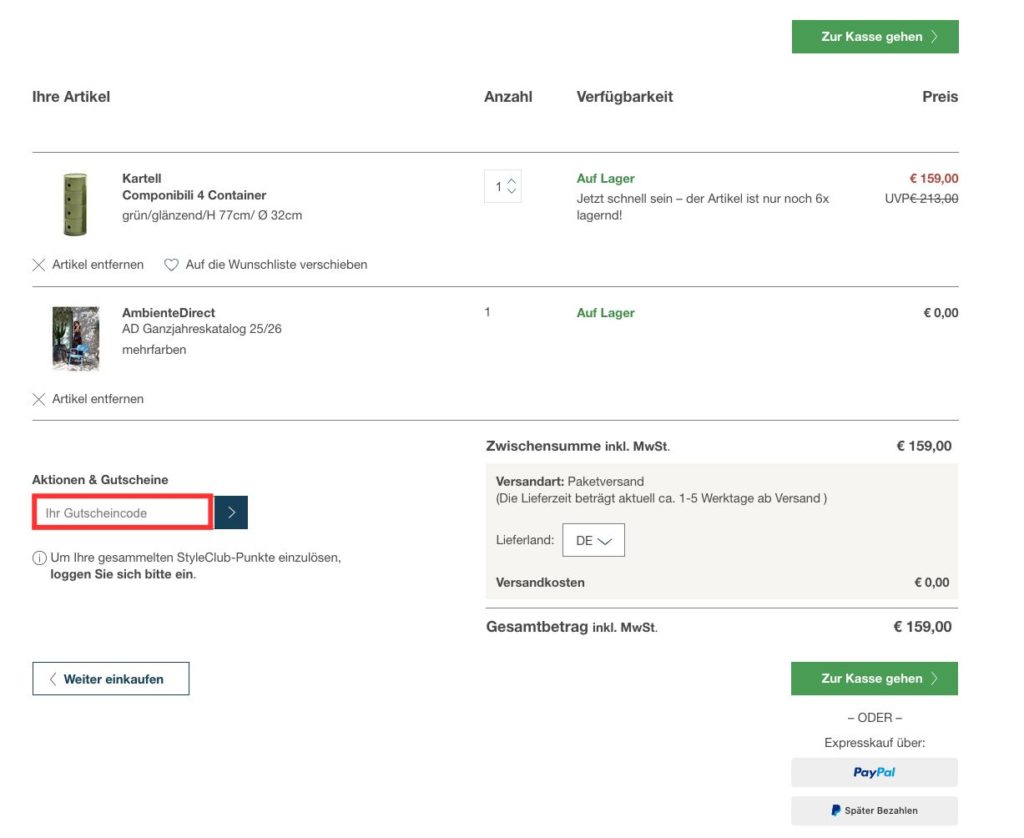Increase Componibili quantity with up arrow
This screenshot has width=1024, height=838.
(x=511, y=182)
